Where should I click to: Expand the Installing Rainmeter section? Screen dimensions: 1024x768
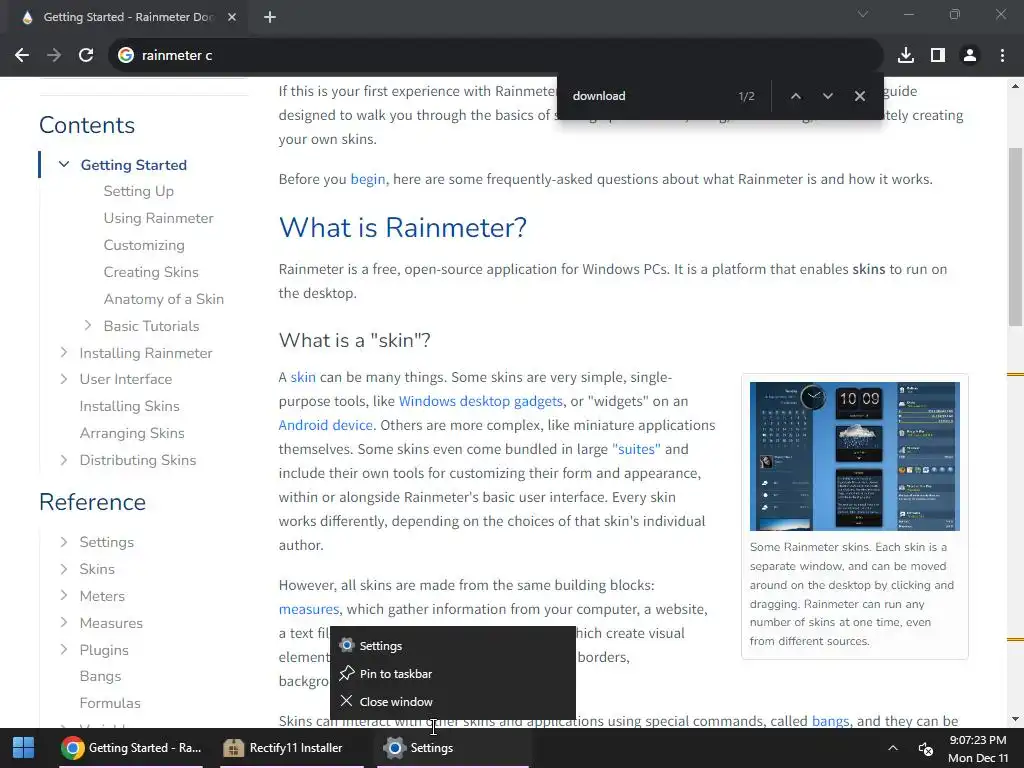pos(64,353)
